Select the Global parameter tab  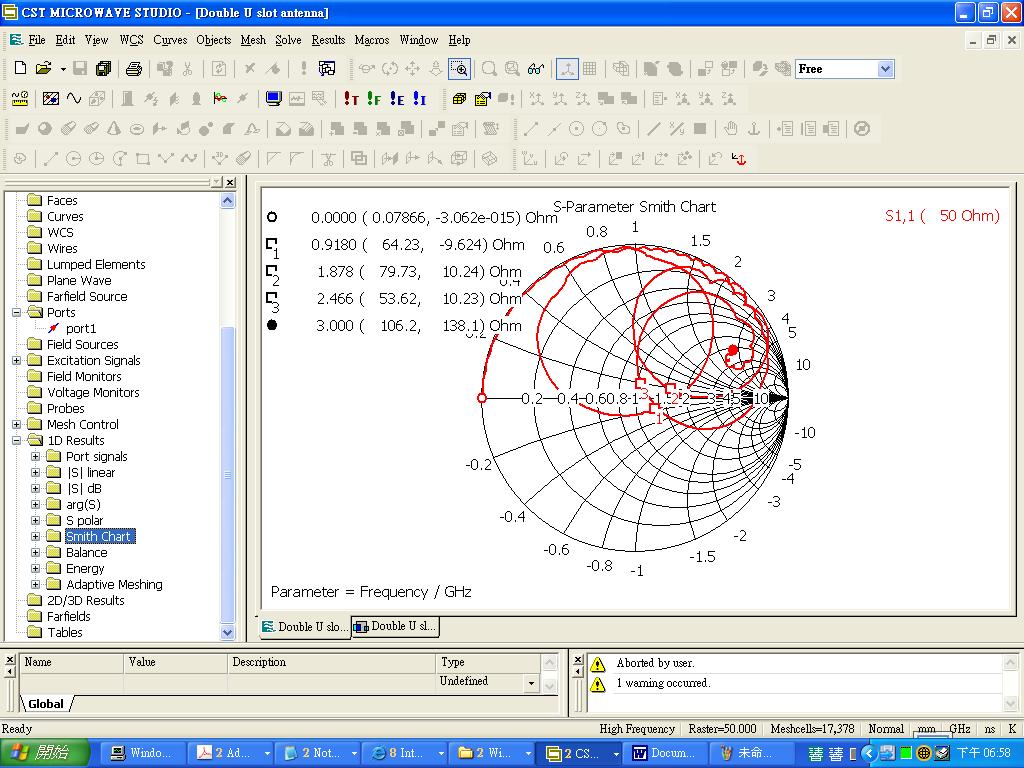[46, 704]
